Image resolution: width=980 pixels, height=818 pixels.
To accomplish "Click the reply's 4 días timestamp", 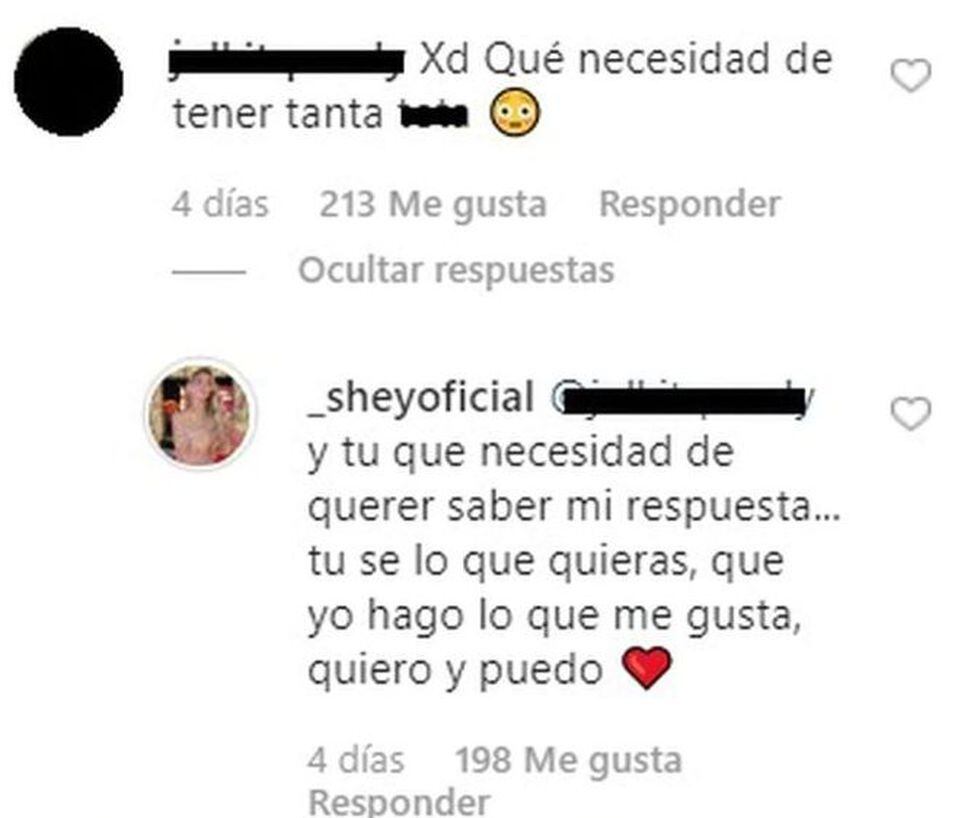I will (x=356, y=760).
